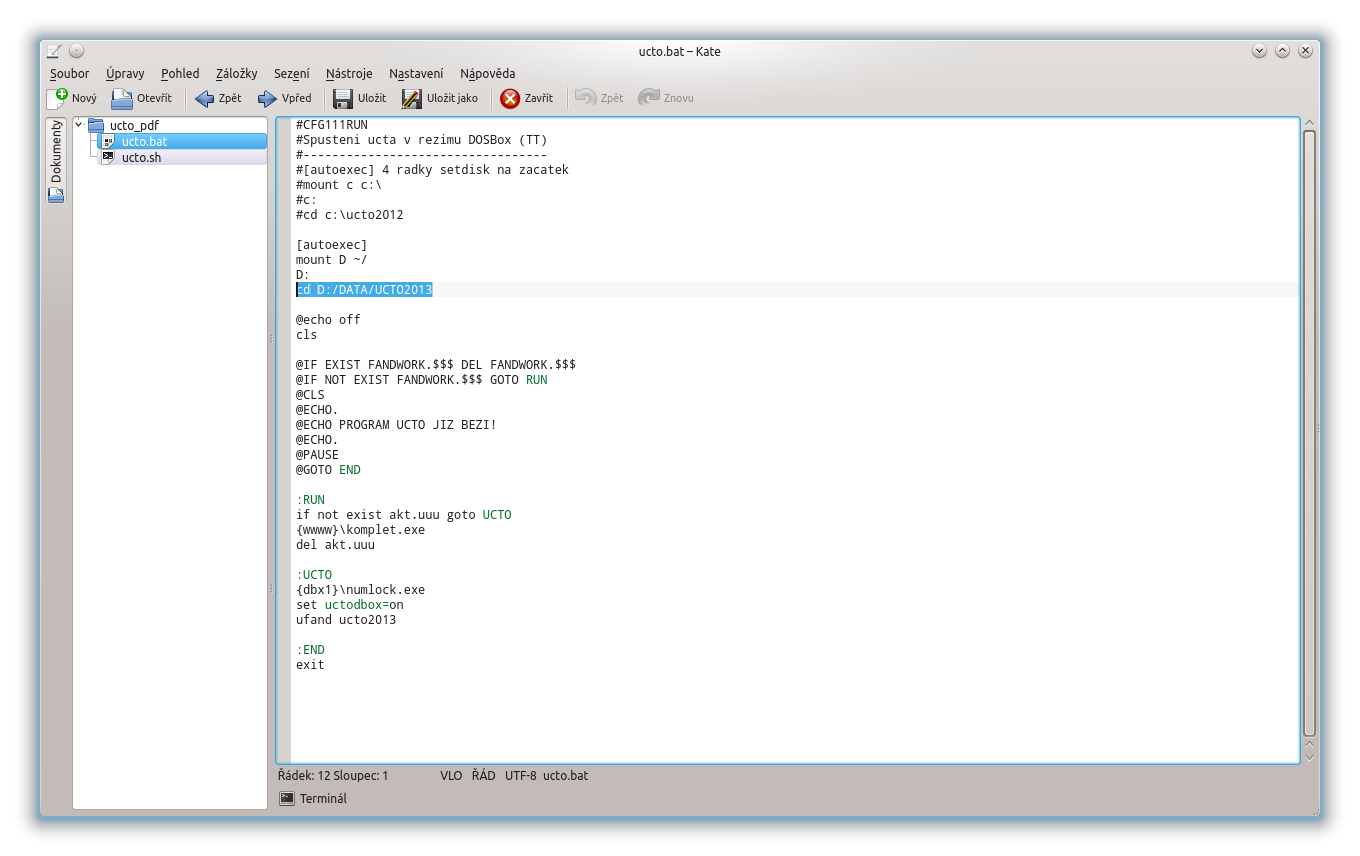This screenshot has width=1360, height=856.
Task: Click the line 'del akt.uuu'
Action: [335, 545]
